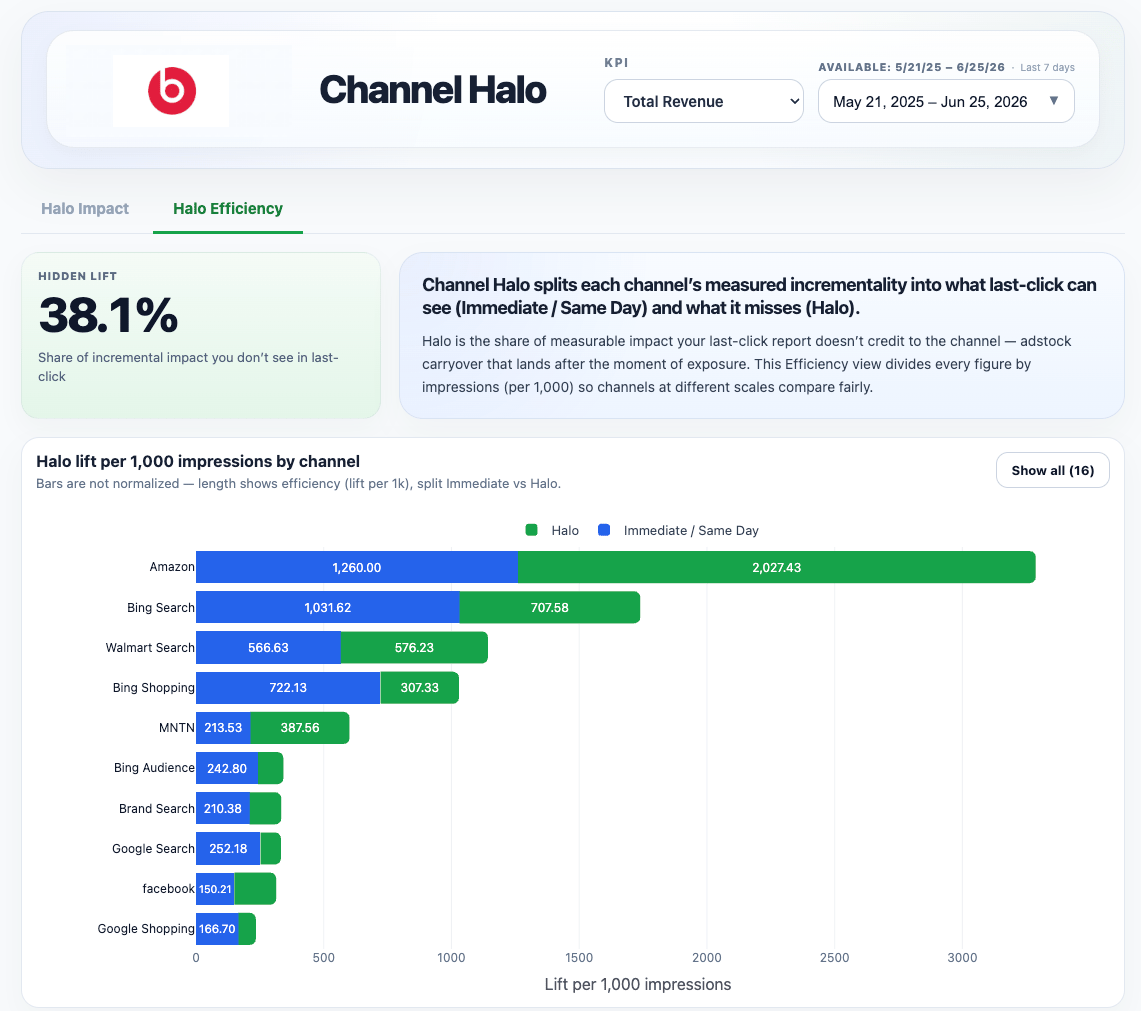Screen dimensions: 1141x1011
Task: Click Bing Search halo bar 707.58
Action: 549,607
